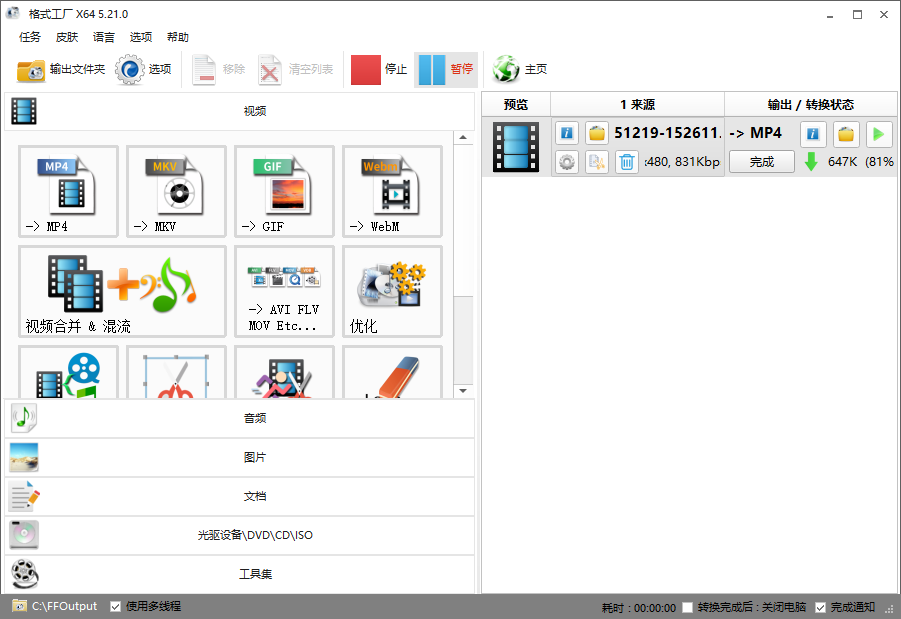The image size is (901, 619).
Task: Open the 优化 optimize tool
Action: [x=392, y=291]
